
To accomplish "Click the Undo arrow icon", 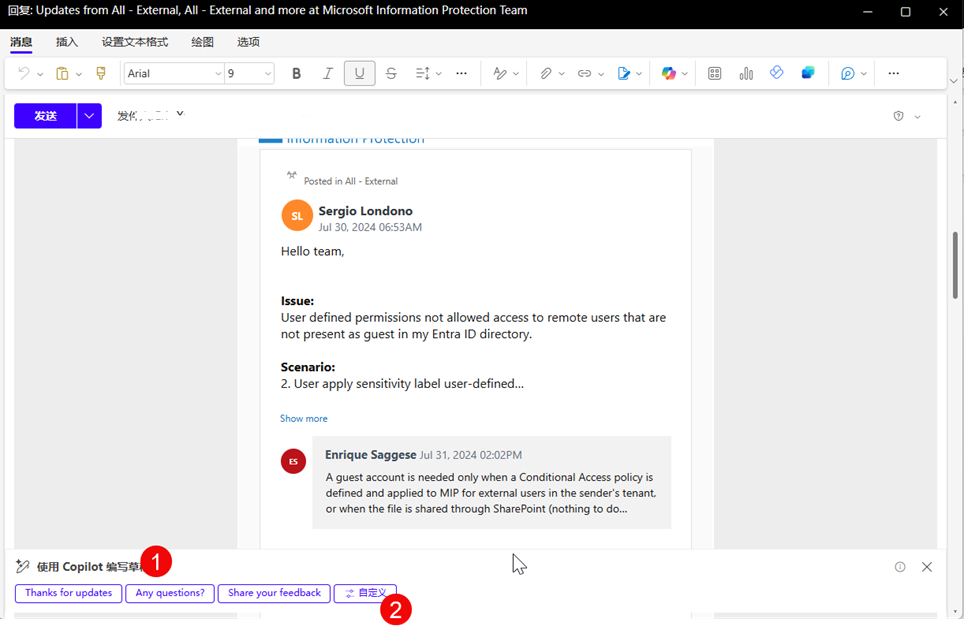I will (x=24, y=74).
